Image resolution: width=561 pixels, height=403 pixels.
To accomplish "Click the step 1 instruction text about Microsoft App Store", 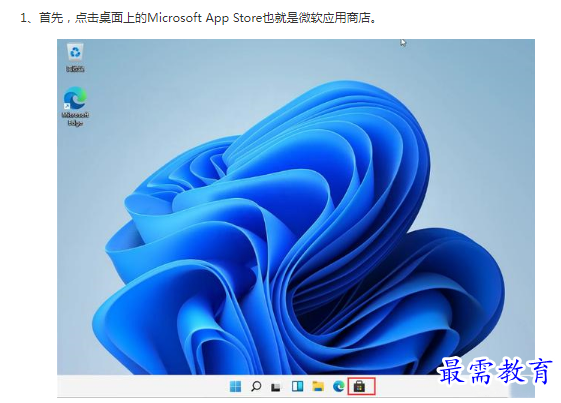I will point(199,18).
